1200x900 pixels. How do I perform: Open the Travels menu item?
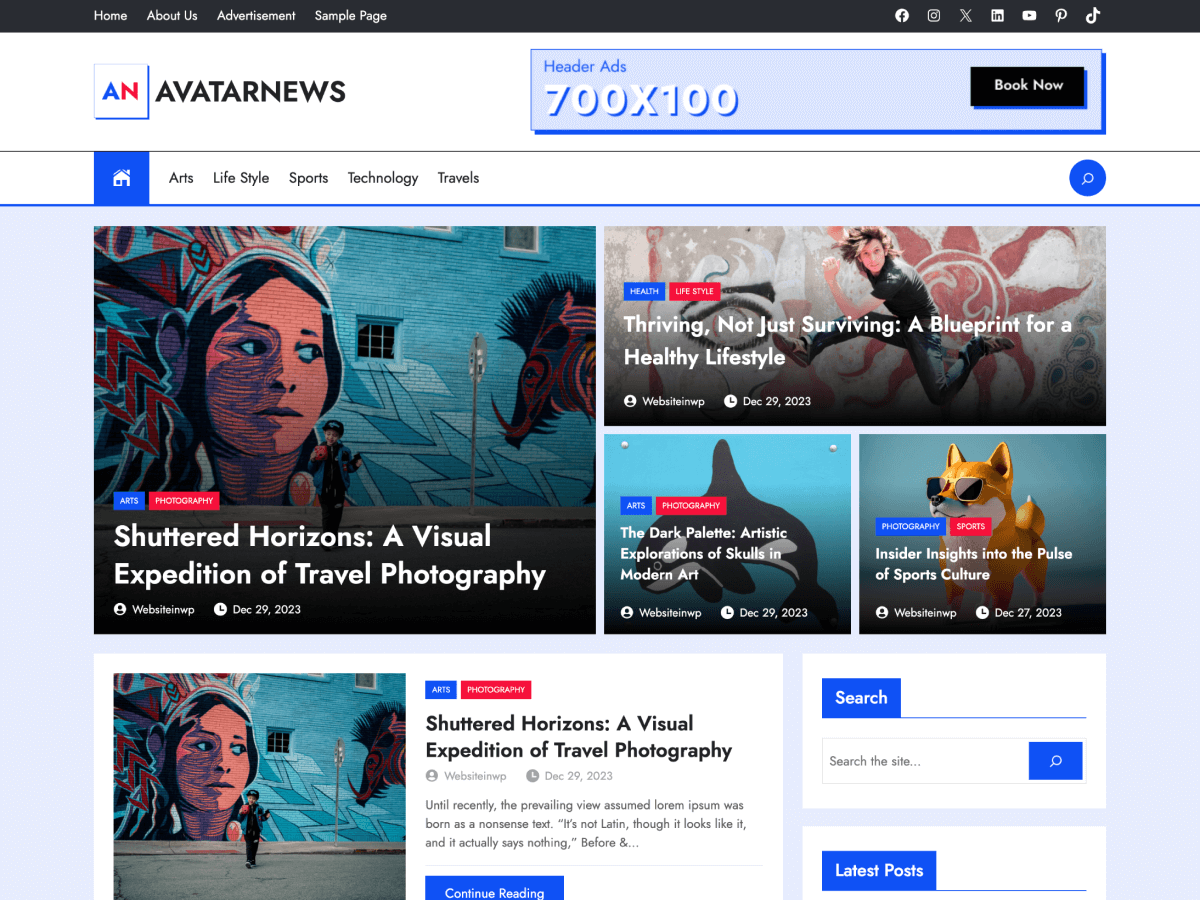[x=458, y=177]
